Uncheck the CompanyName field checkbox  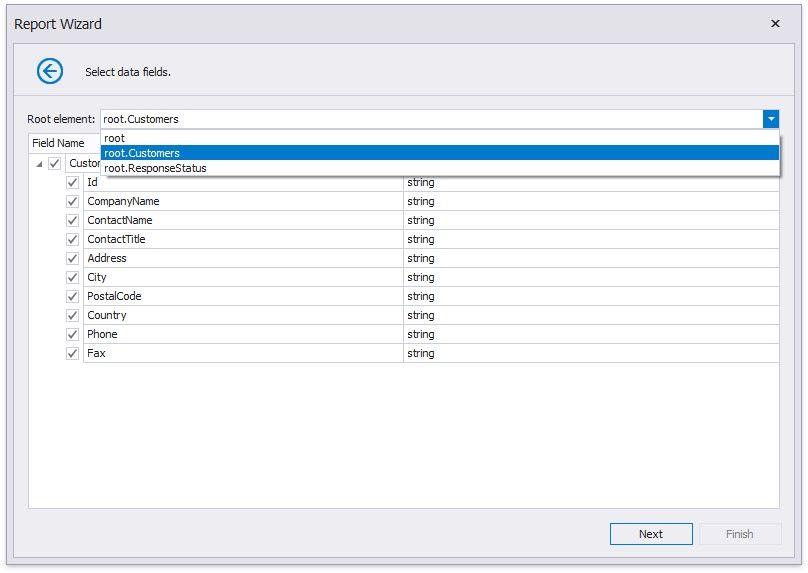coord(72,201)
